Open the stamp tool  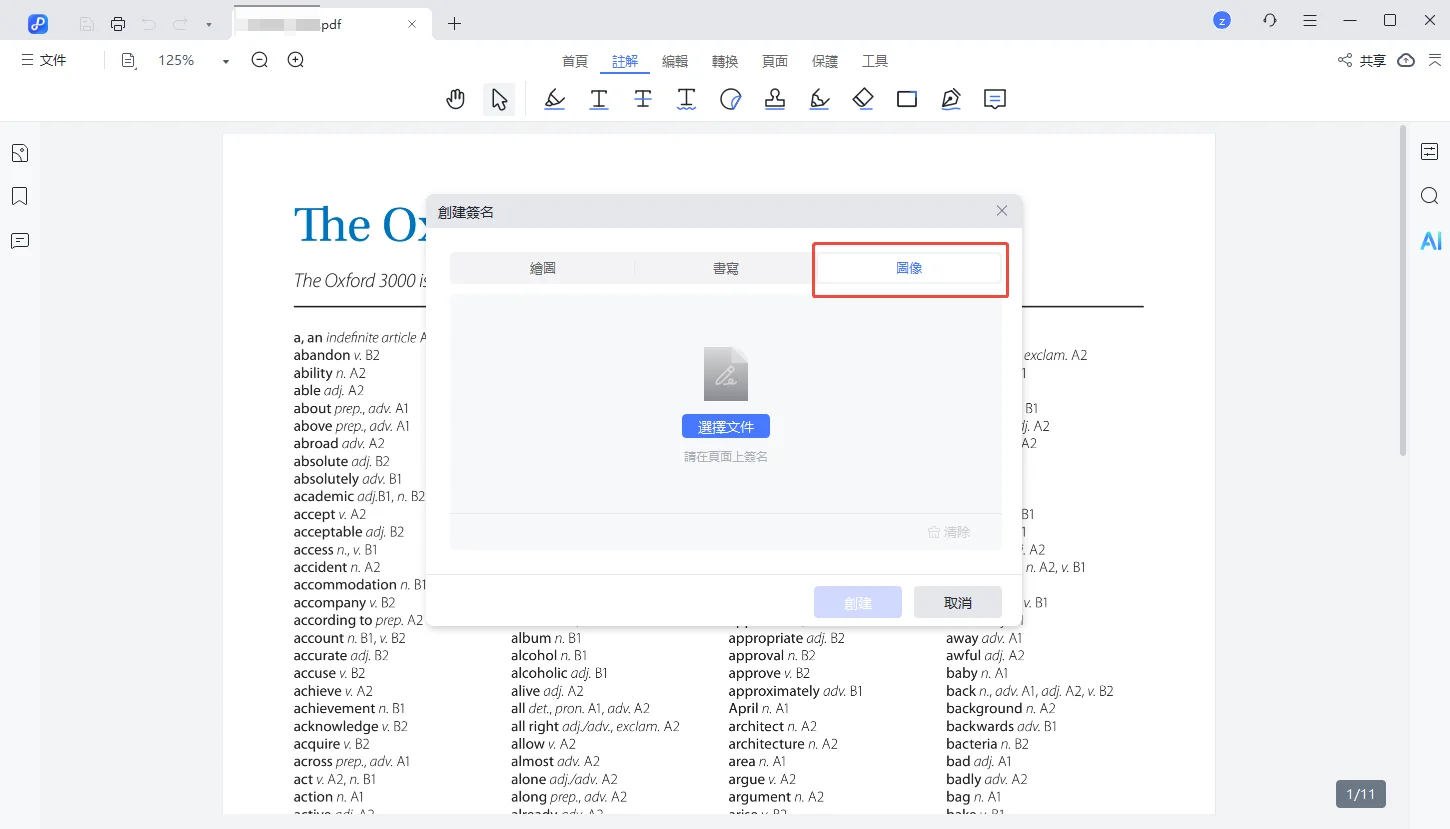coord(774,99)
